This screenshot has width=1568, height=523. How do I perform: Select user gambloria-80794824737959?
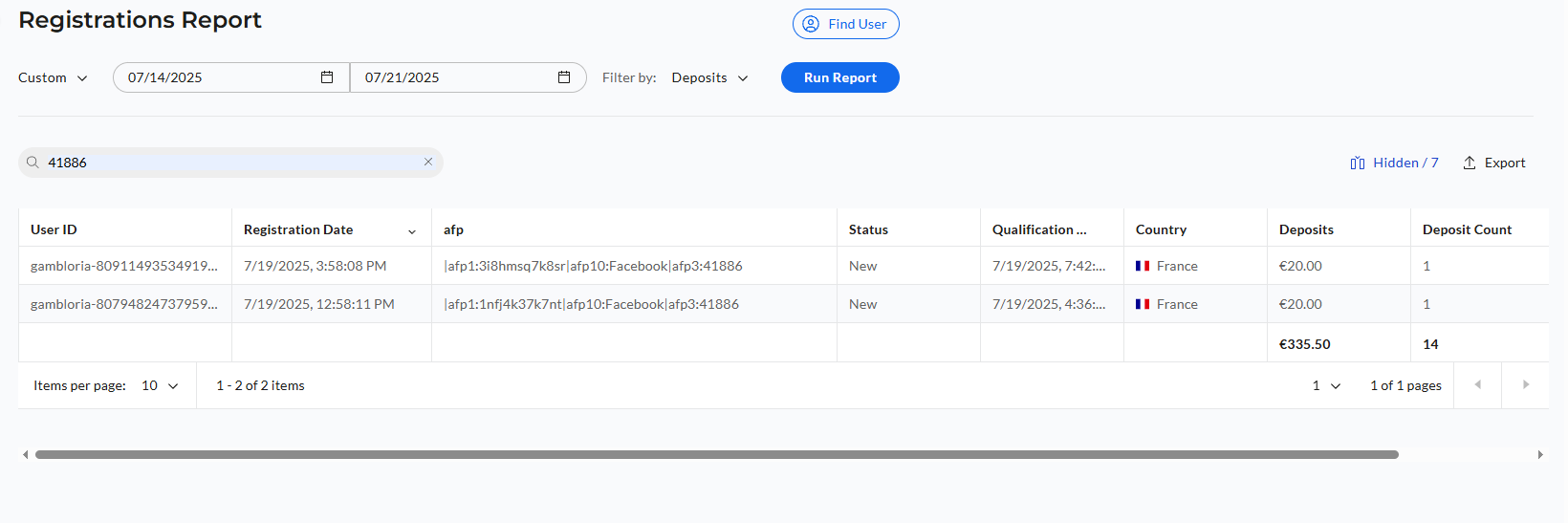coord(124,304)
